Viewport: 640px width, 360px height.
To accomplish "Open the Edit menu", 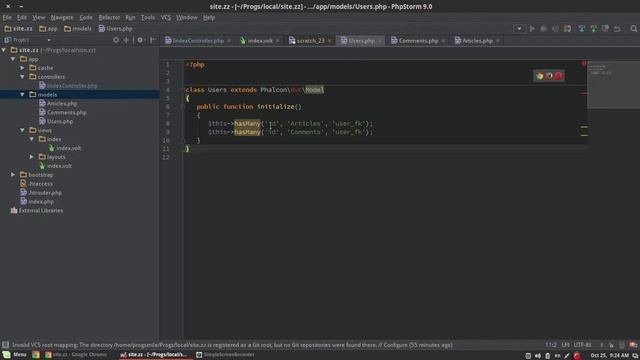I will point(22,18).
